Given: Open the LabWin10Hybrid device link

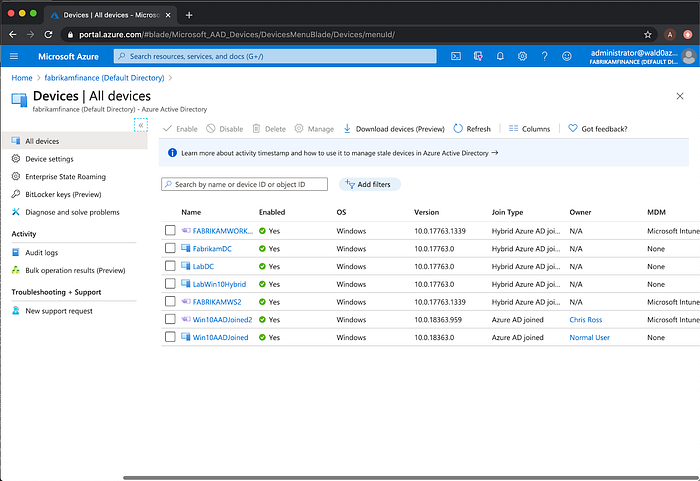Looking at the screenshot, I should (x=219, y=284).
